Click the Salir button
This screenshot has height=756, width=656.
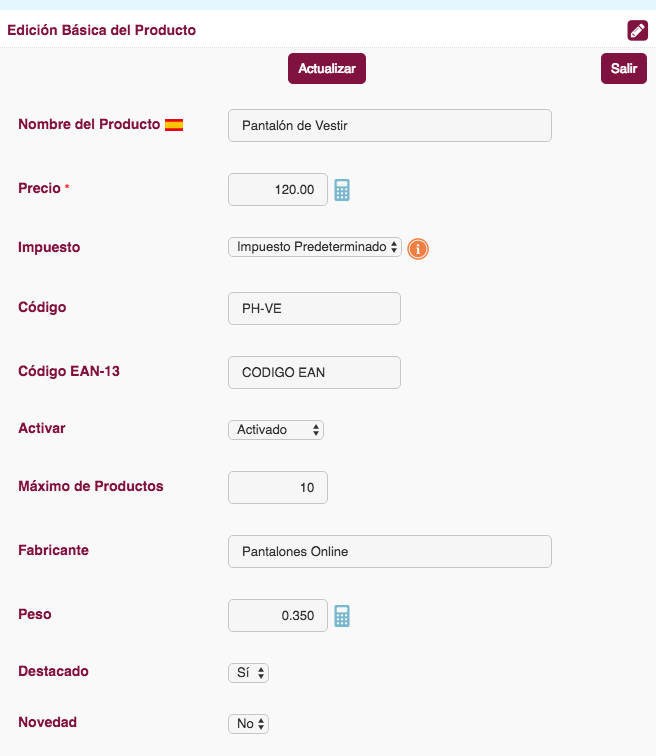pyautogui.click(x=624, y=68)
